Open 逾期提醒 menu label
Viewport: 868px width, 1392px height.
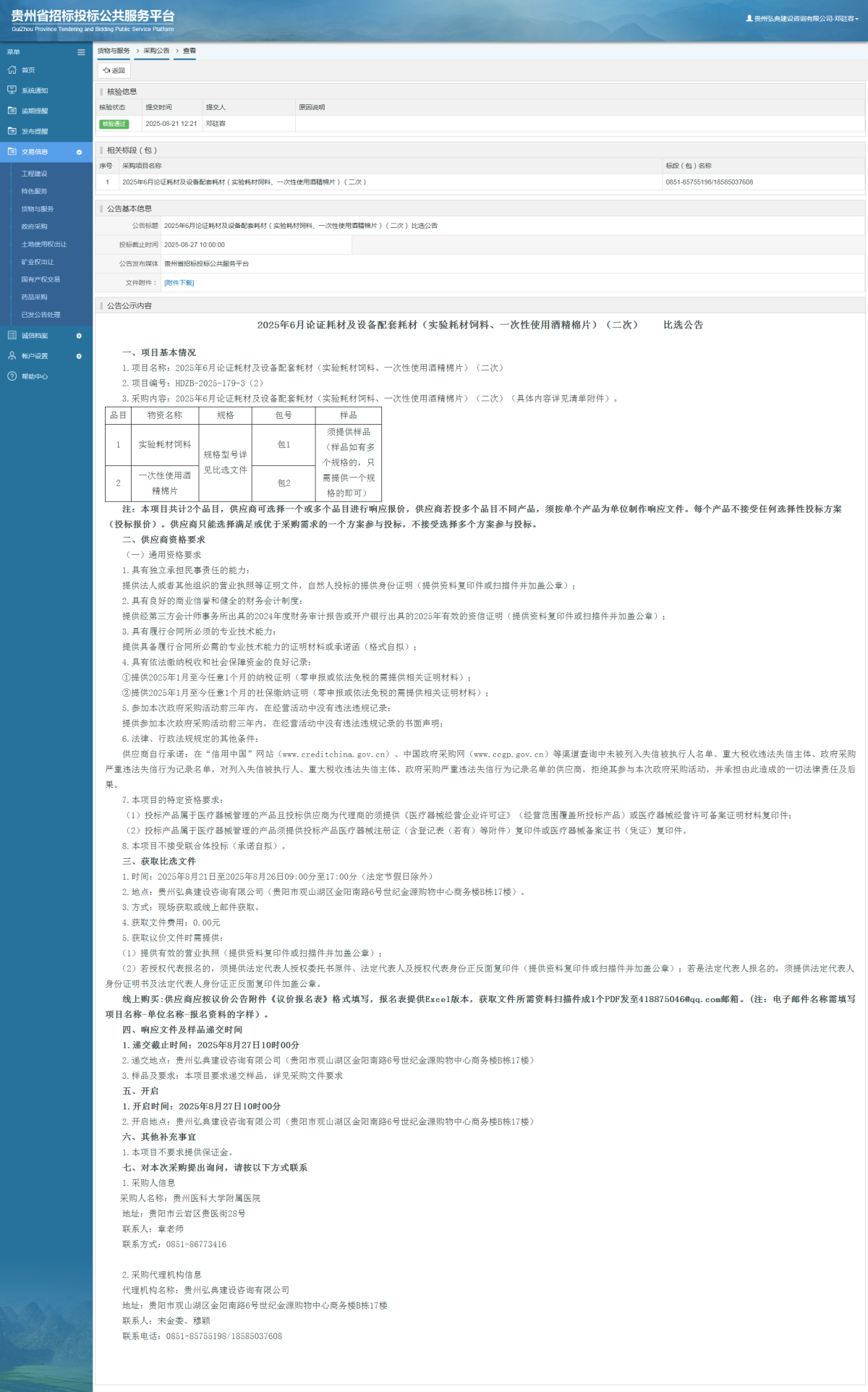(35, 111)
